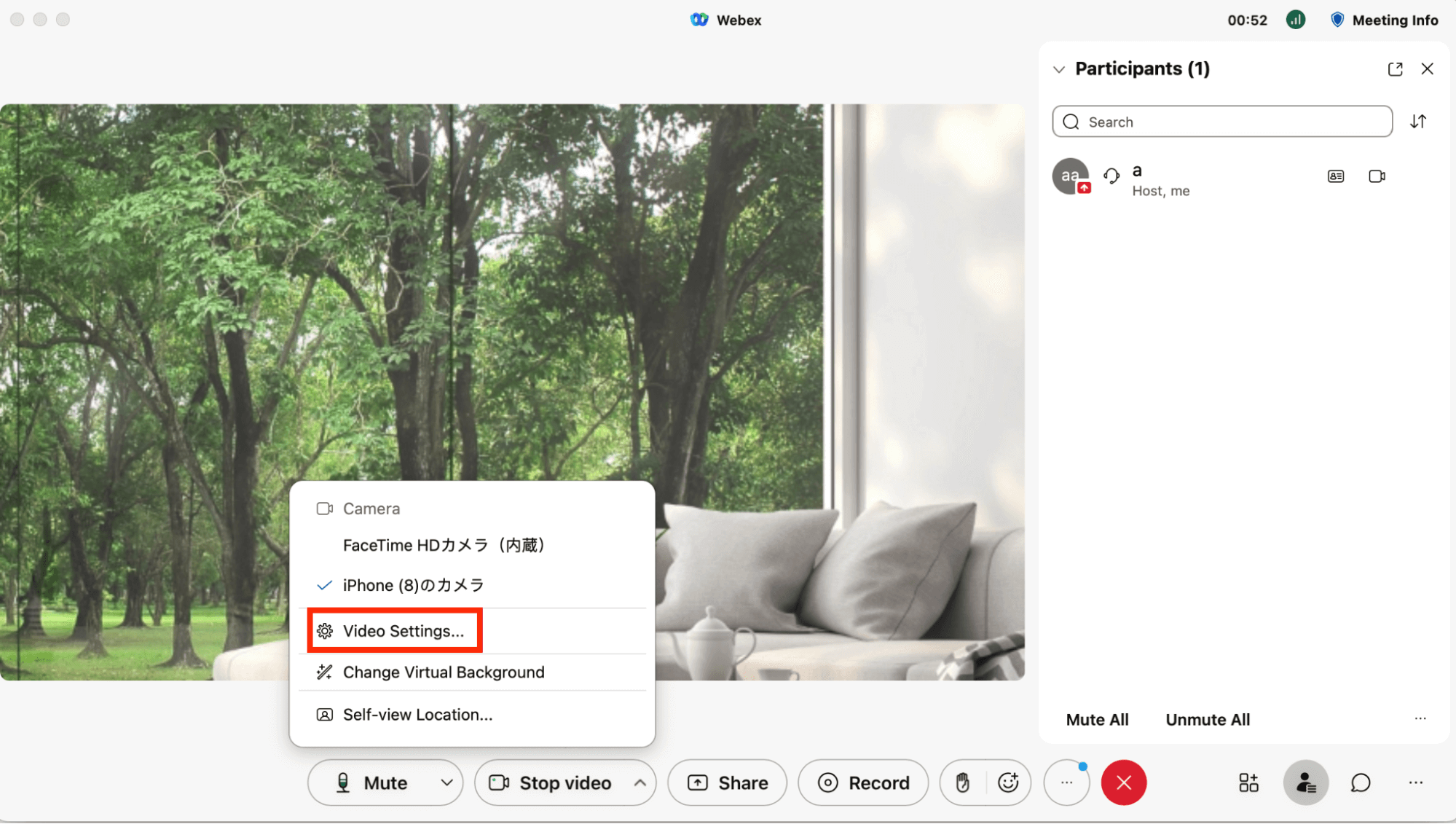Open Video Settings from context menu

402,630
